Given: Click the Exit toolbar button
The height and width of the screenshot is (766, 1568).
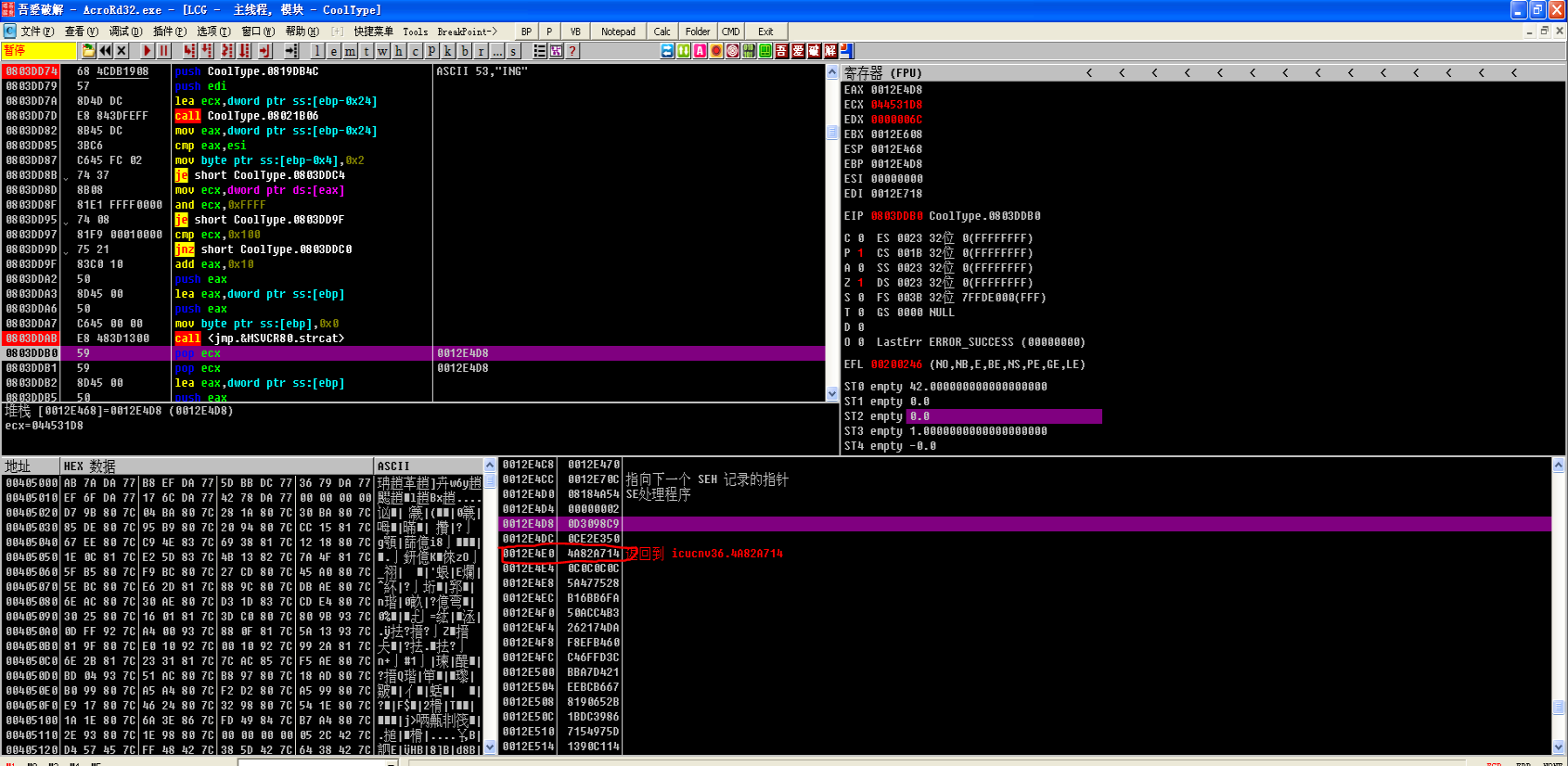Looking at the screenshot, I should [x=765, y=32].
